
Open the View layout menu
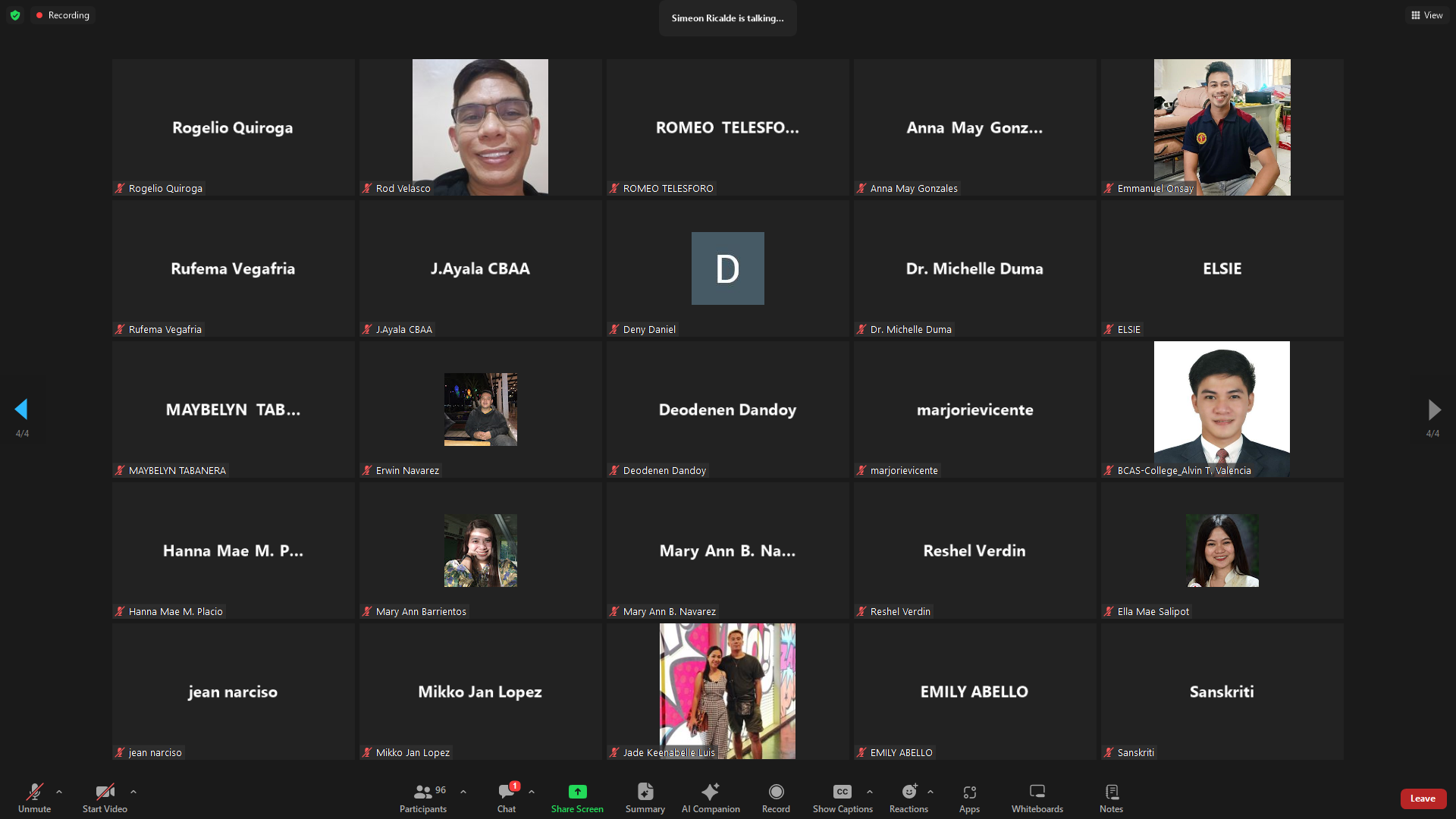(x=1426, y=15)
